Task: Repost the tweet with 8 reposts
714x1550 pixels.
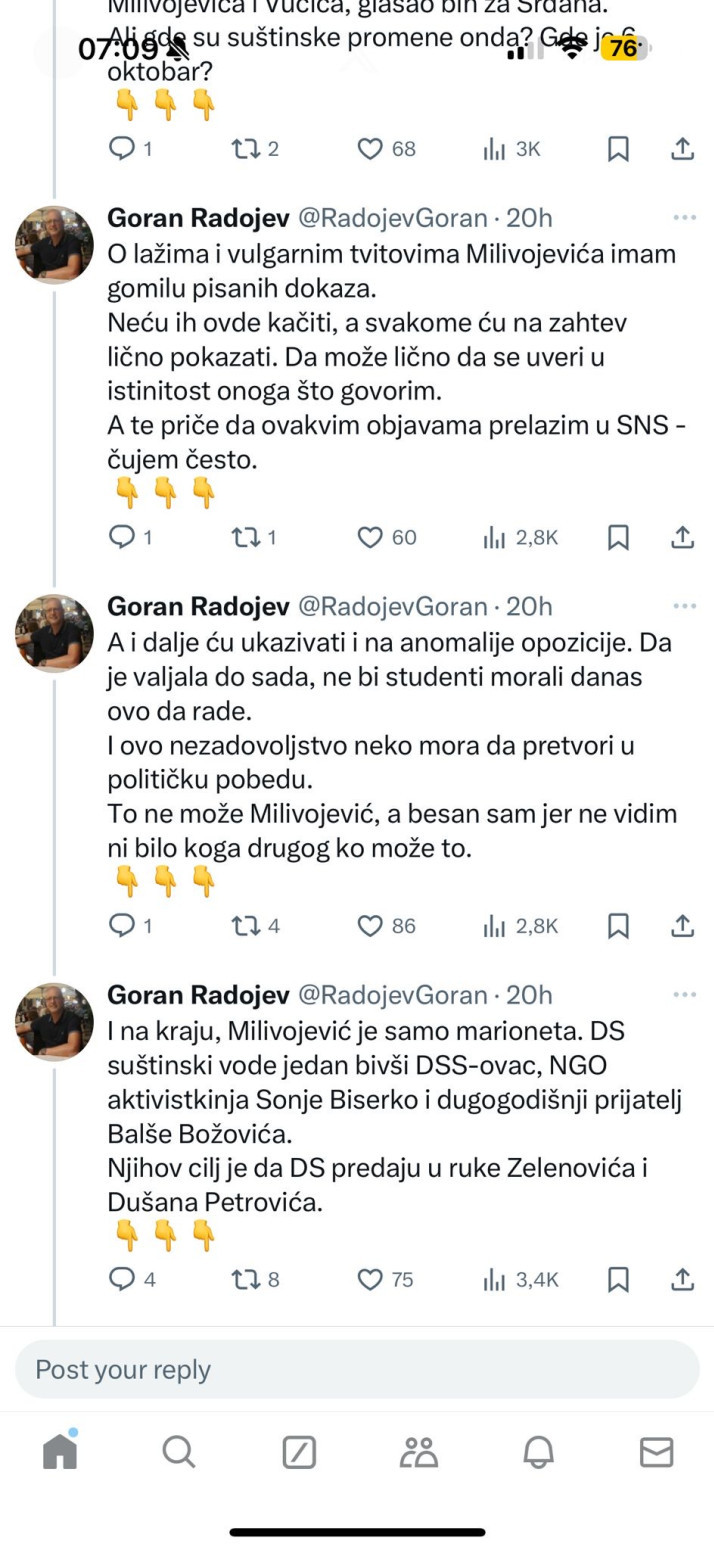Action: (x=243, y=1279)
